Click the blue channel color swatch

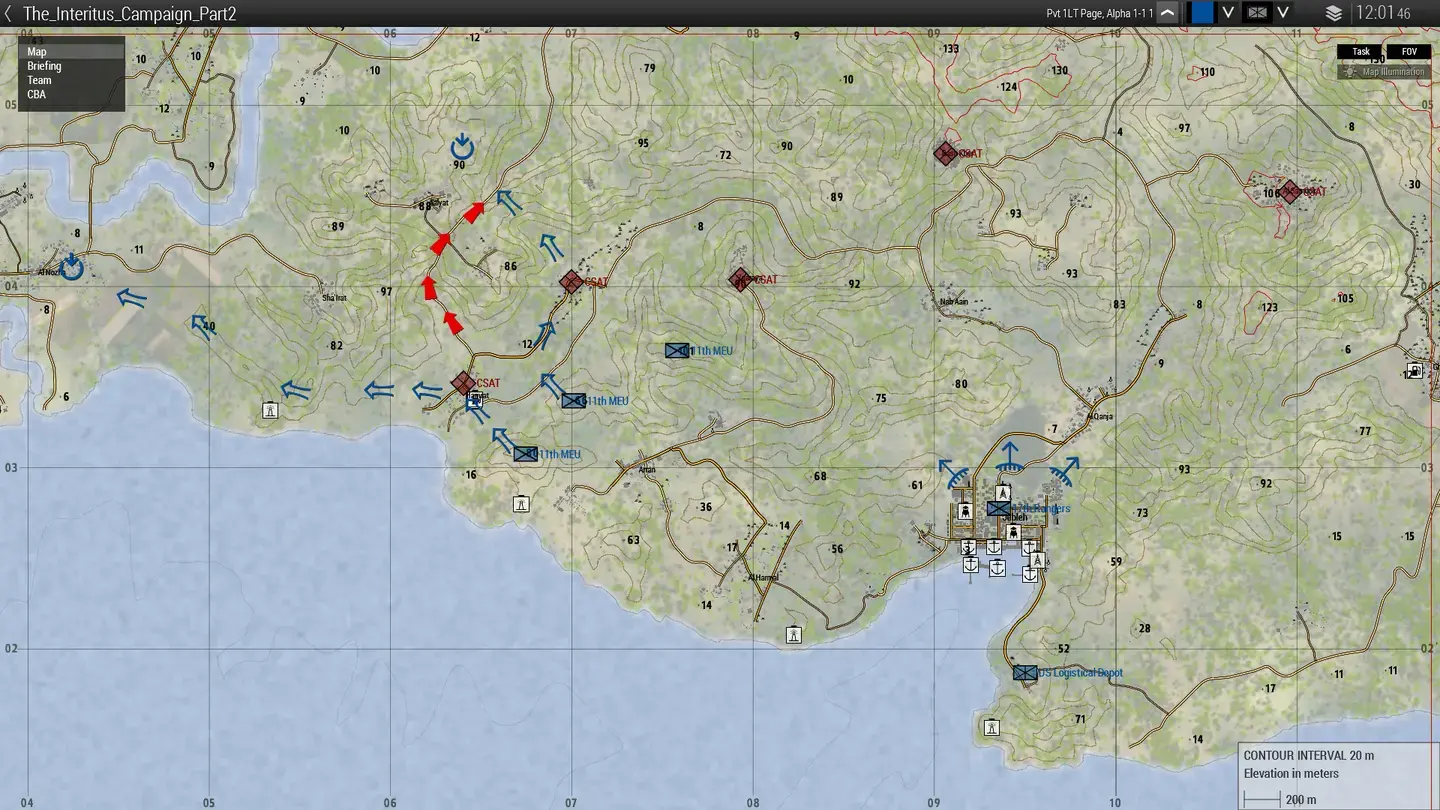1200,12
